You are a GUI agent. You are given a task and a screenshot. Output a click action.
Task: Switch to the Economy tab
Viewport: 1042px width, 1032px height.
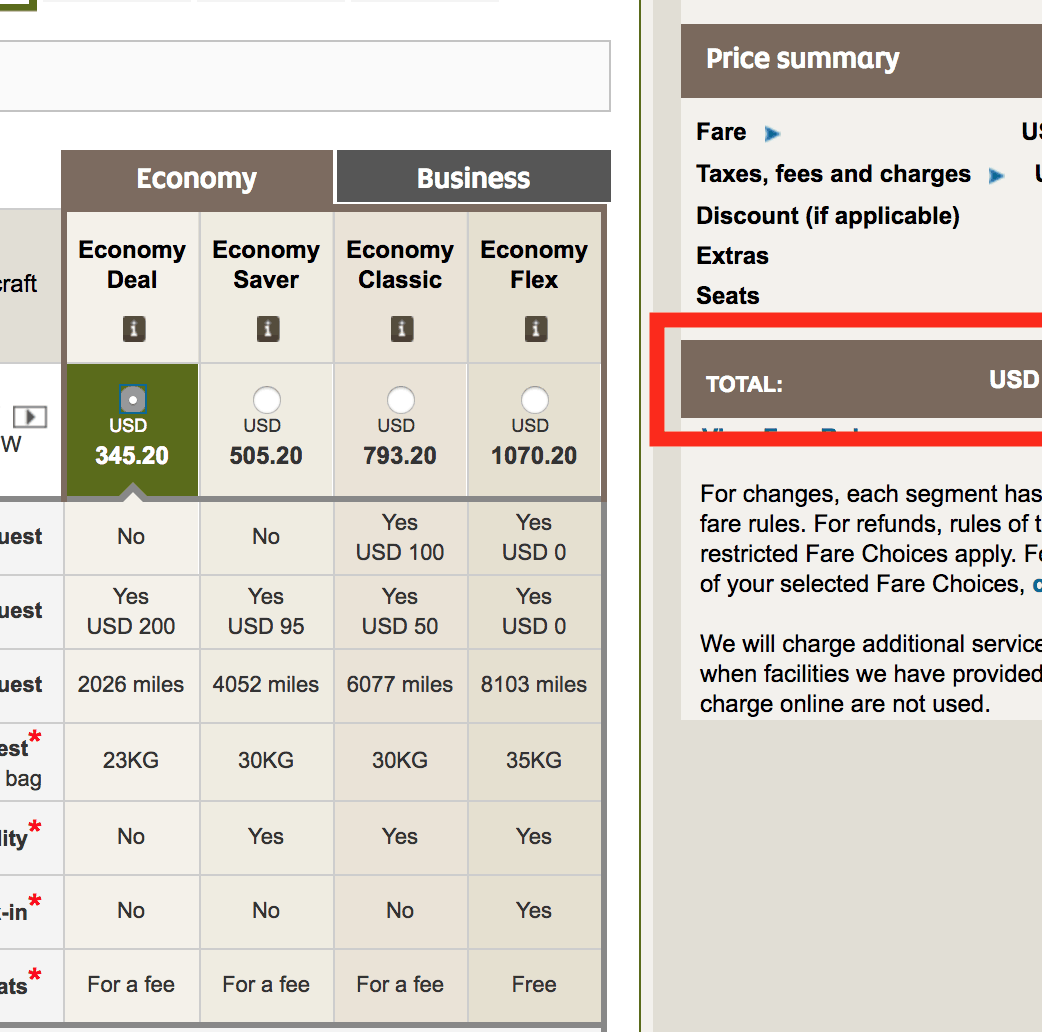[x=197, y=179]
